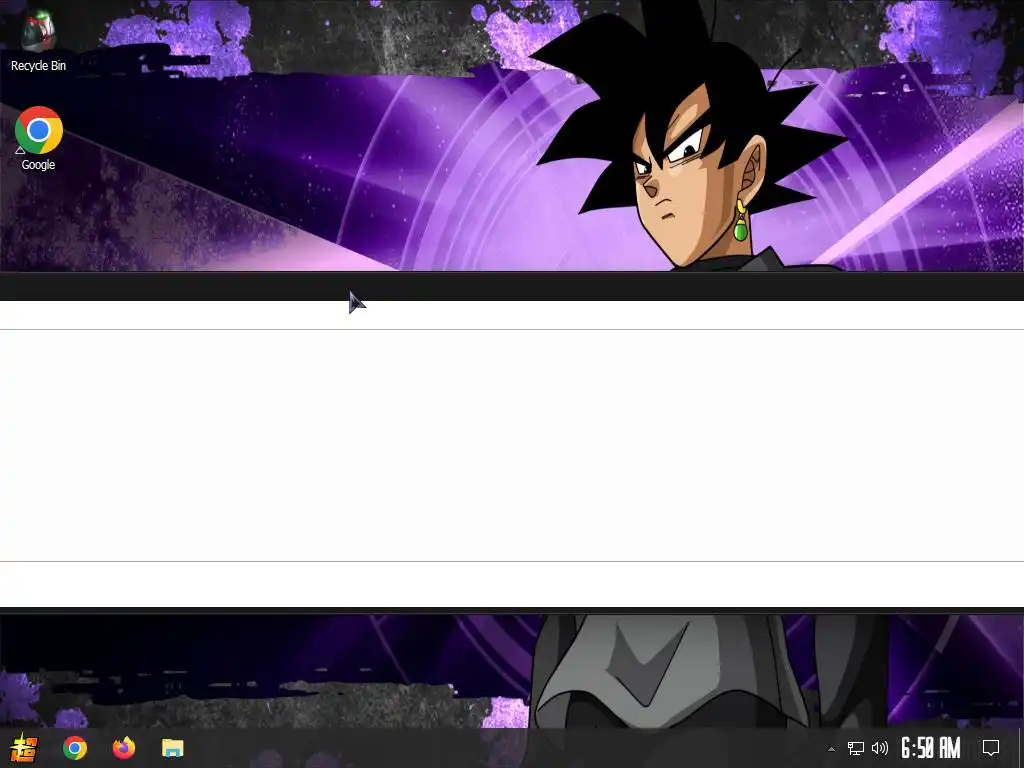Open the Start menu button on the taskbar
Image resolution: width=1024 pixels, height=768 pixels.
(24, 748)
